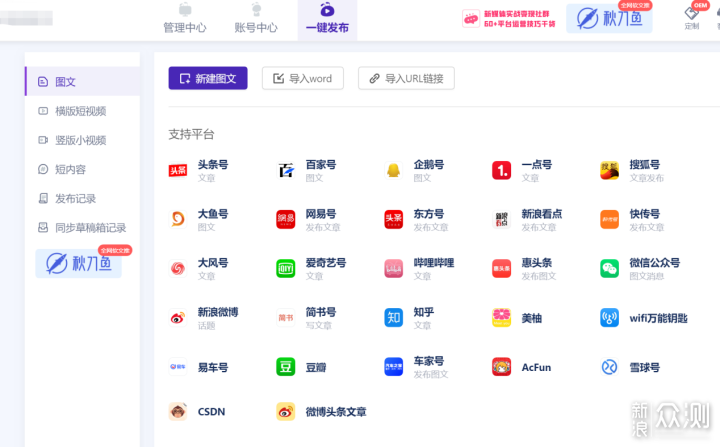Select the 微信公众号 platform name
The width and height of the screenshot is (720, 447).
pos(655,263)
